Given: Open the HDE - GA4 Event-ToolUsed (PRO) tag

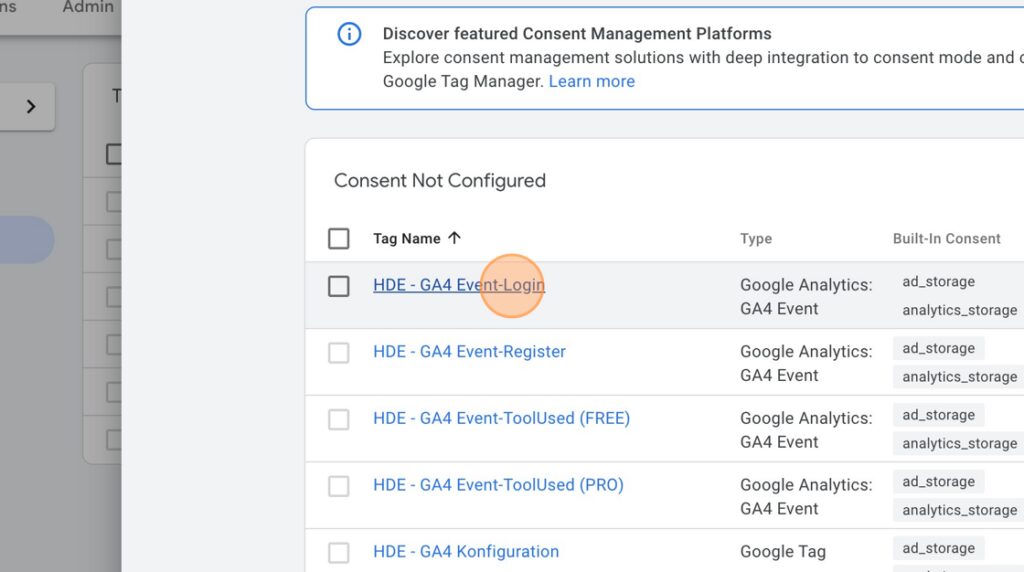Looking at the screenshot, I should pyautogui.click(x=498, y=485).
